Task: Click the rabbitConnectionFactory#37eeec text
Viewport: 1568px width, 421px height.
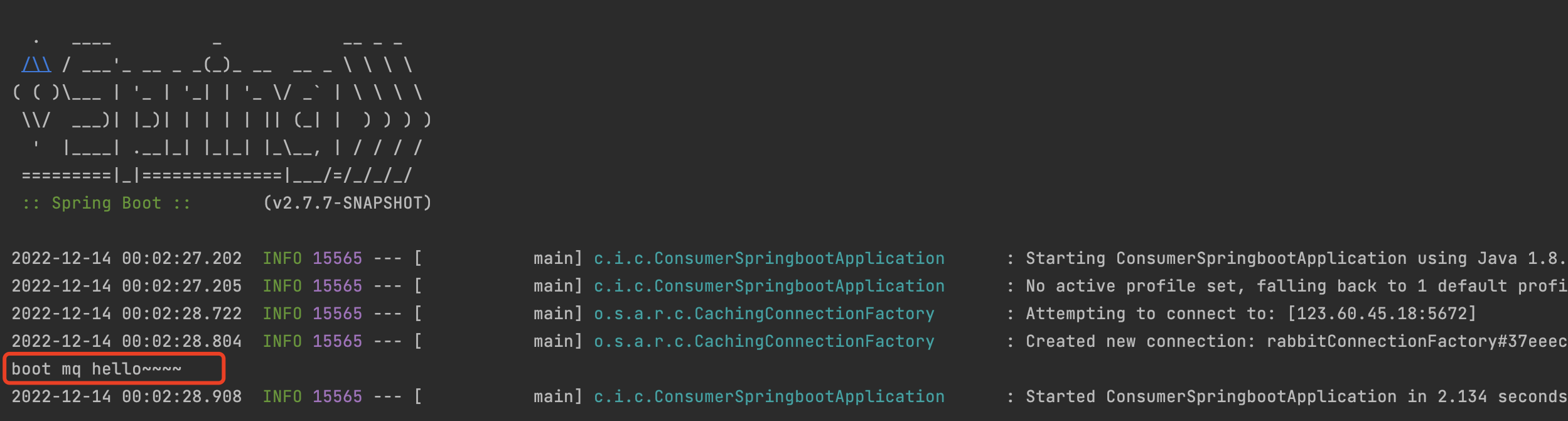Action: click(1416, 341)
